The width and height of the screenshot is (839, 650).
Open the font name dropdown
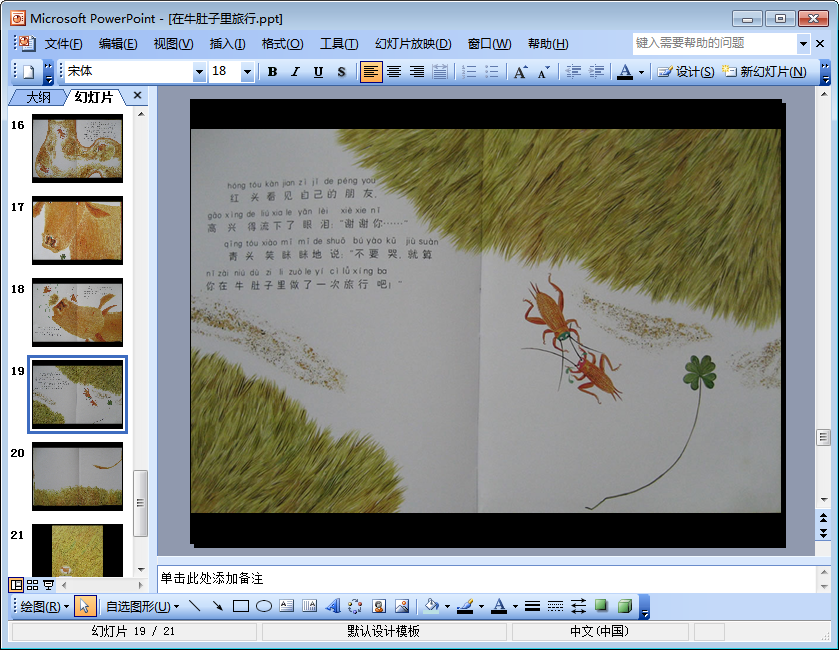point(199,72)
